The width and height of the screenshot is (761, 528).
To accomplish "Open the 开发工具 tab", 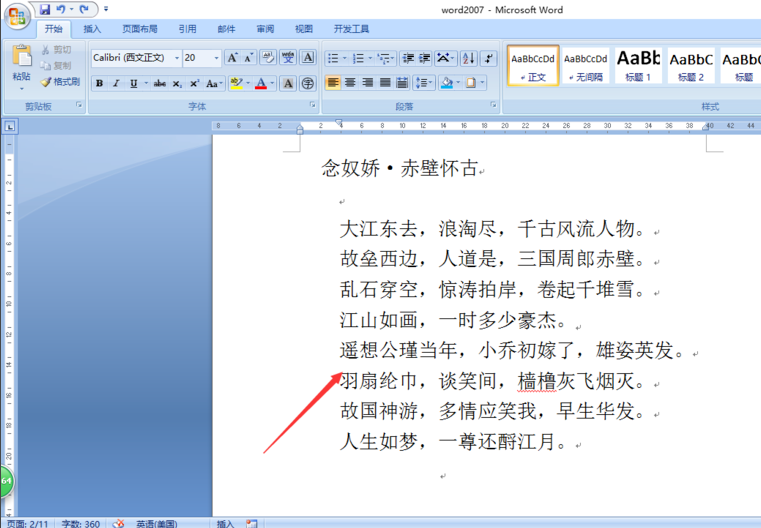I will pos(351,29).
